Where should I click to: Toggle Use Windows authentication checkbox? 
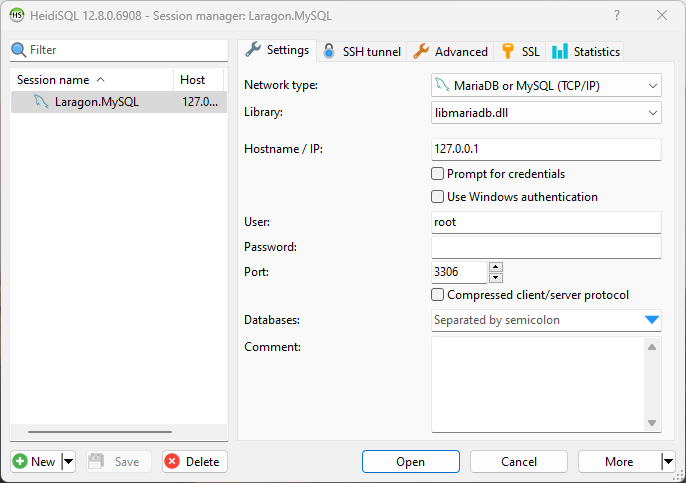(x=438, y=197)
